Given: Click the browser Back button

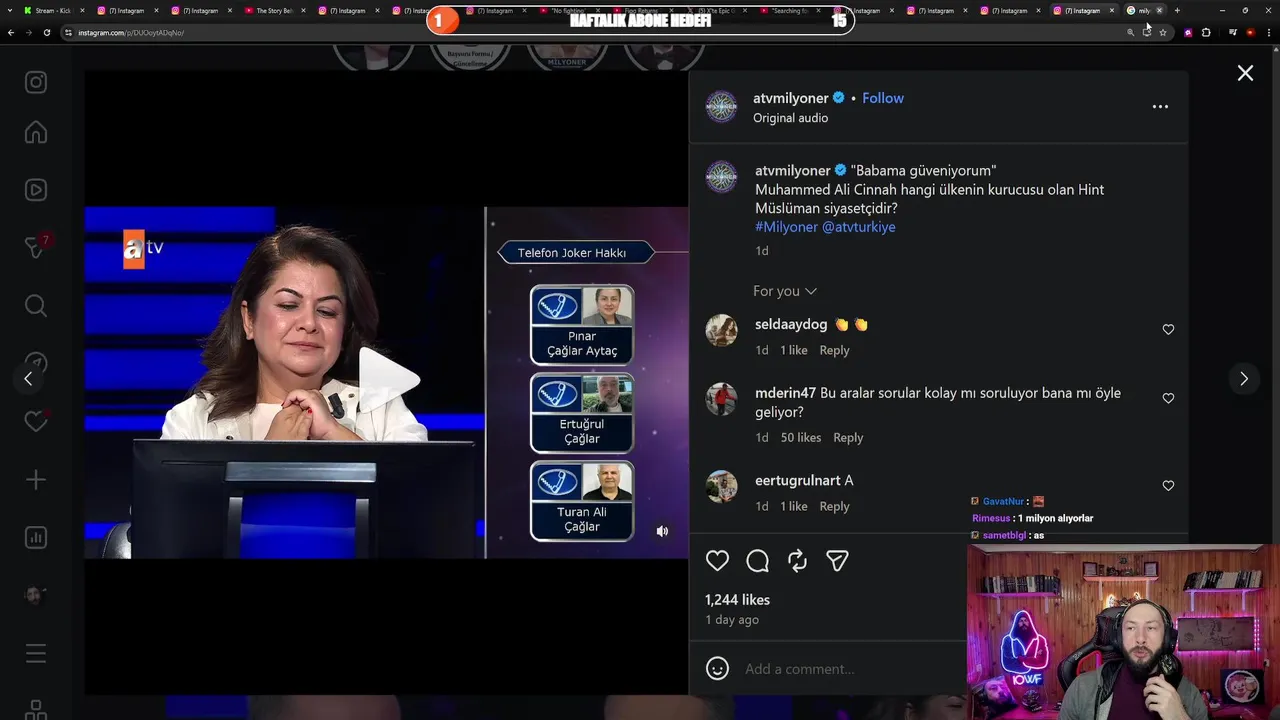Looking at the screenshot, I should click(11, 32).
